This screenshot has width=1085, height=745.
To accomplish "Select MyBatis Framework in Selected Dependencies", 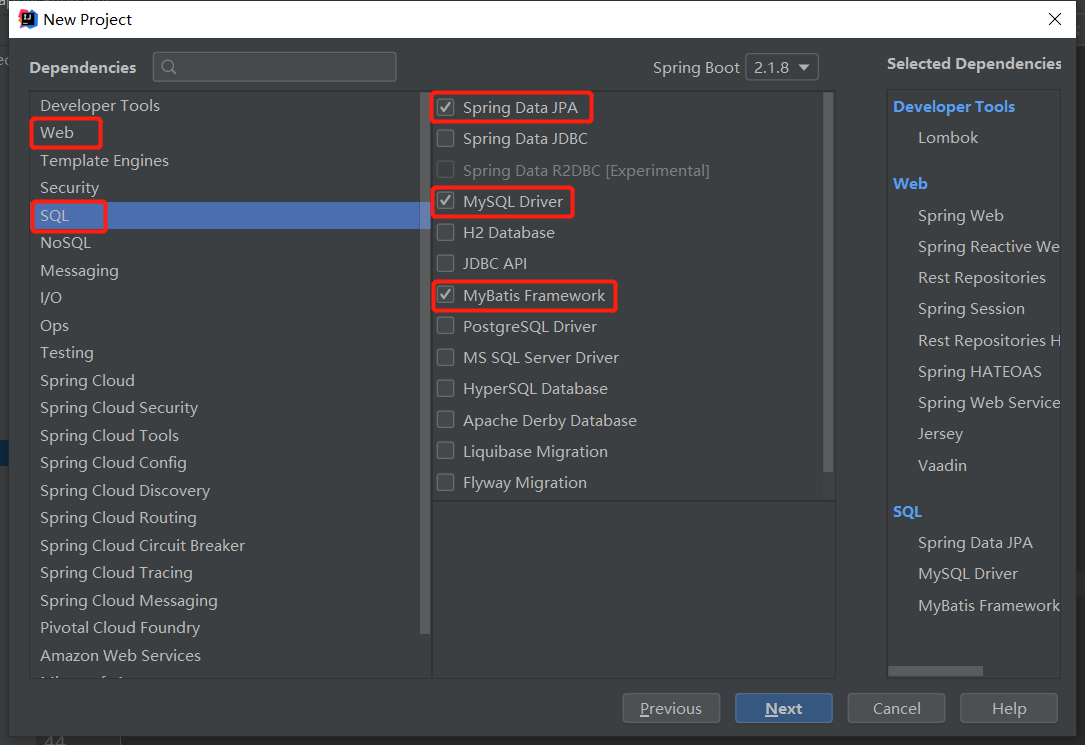I will [989, 606].
